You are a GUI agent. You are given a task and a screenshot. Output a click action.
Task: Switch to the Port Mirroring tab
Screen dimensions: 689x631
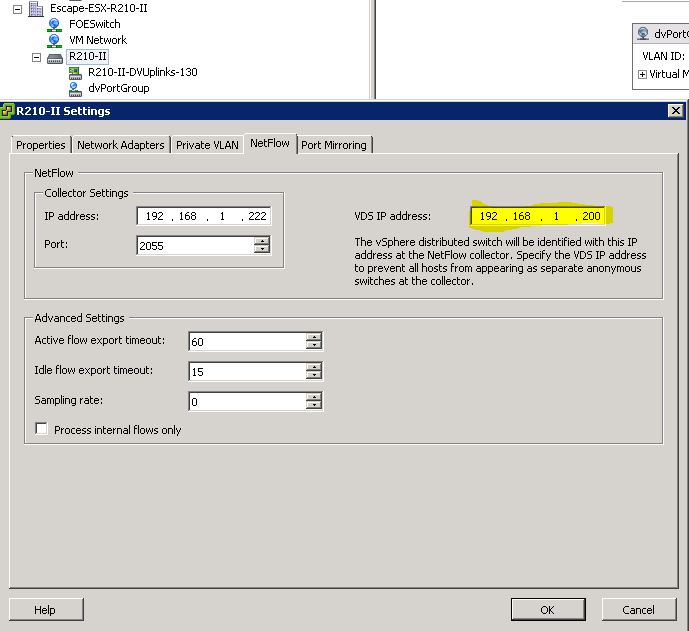coord(334,145)
